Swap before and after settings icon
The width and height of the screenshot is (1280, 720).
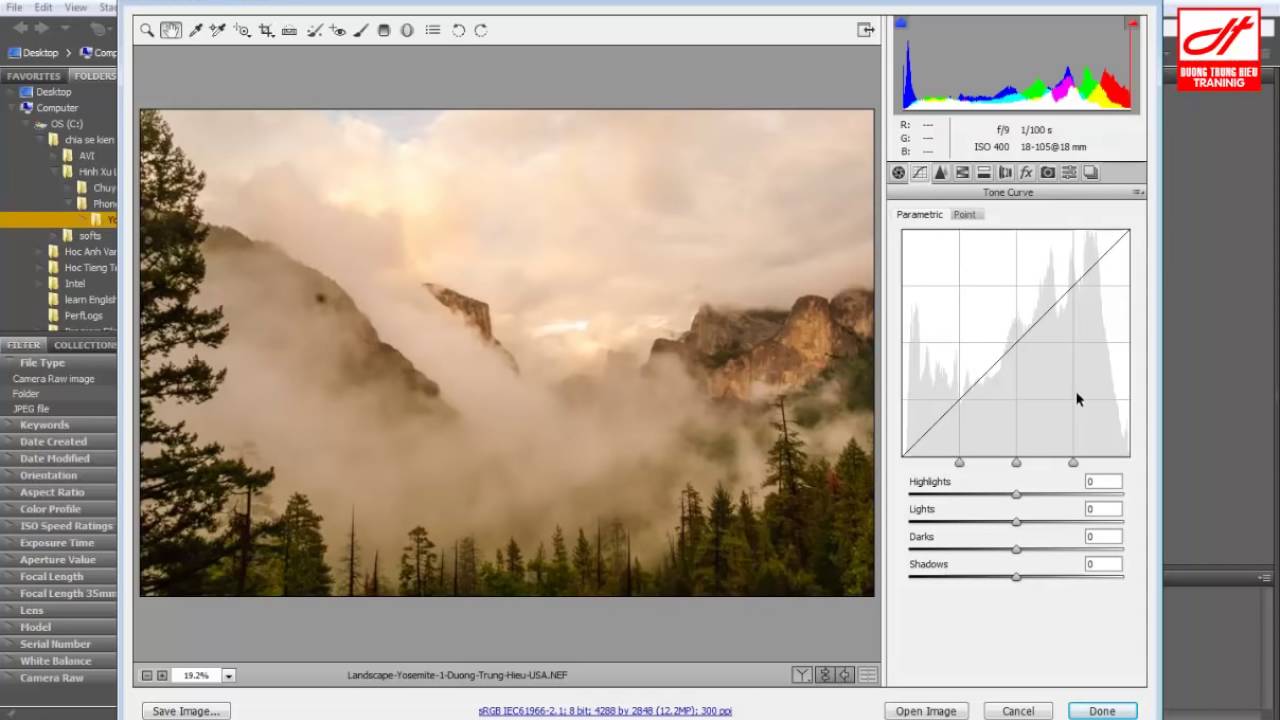click(x=824, y=675)
